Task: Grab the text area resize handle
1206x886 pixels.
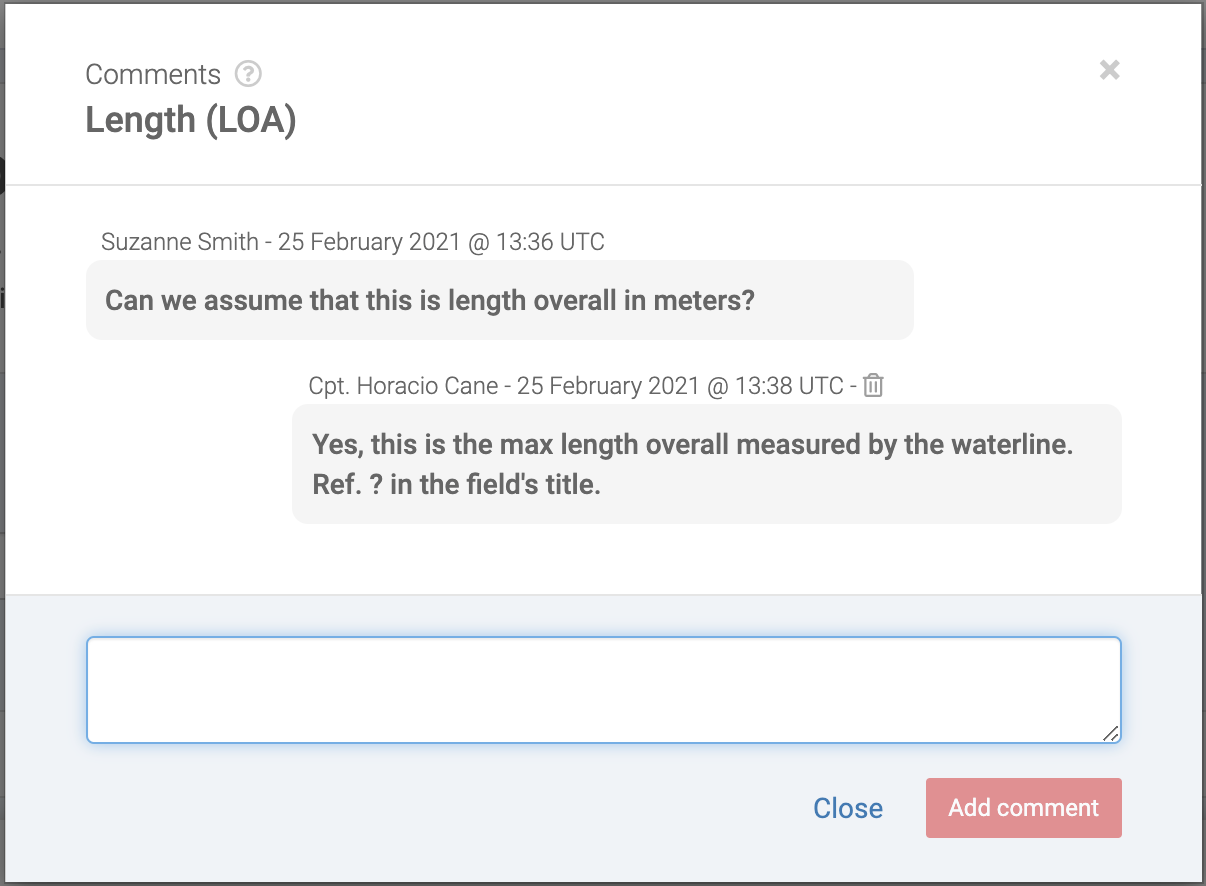Action: [x=1110, y=733]
